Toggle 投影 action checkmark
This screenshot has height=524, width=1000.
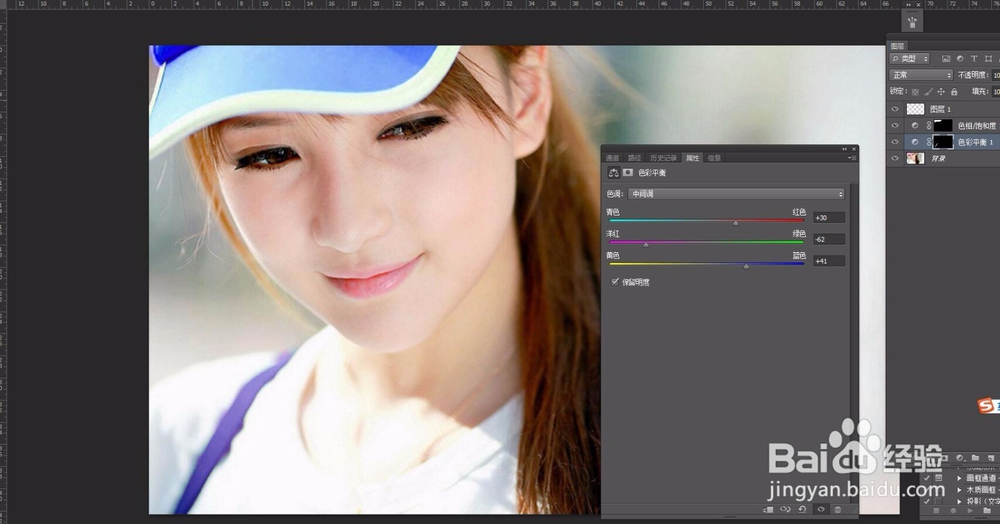[x=927, y=502]
